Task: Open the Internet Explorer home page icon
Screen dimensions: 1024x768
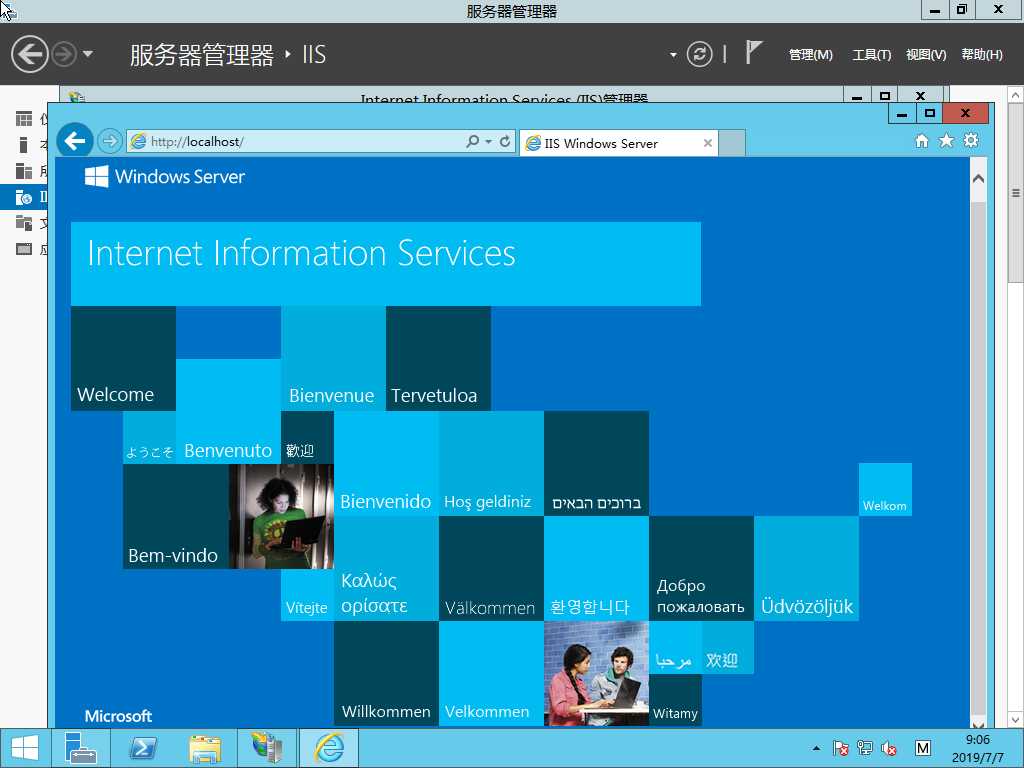Action: [921, 140]
